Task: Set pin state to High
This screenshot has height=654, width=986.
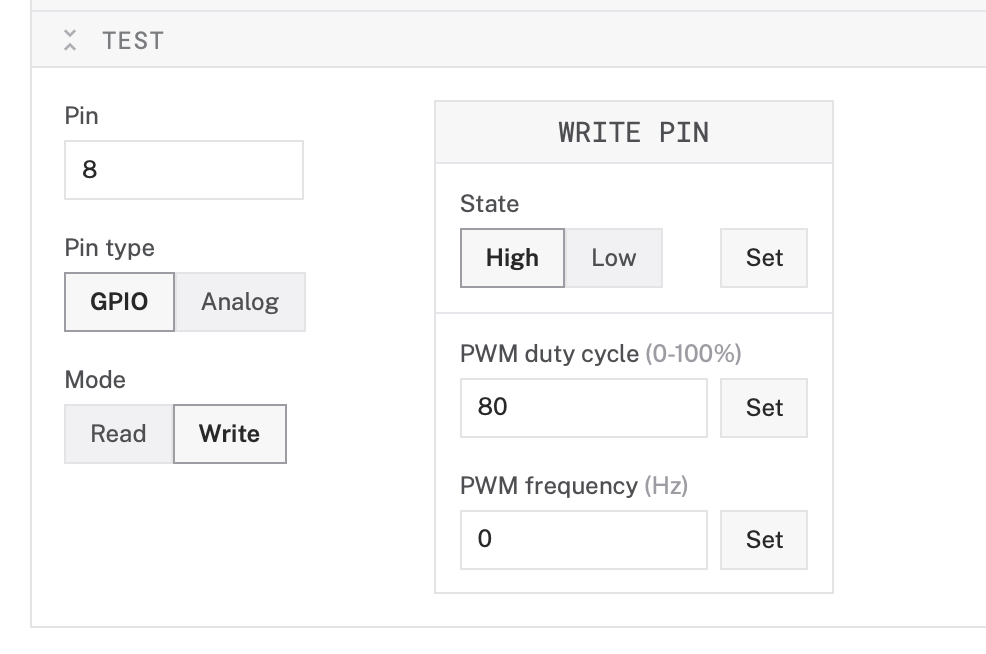Action: 512,258
